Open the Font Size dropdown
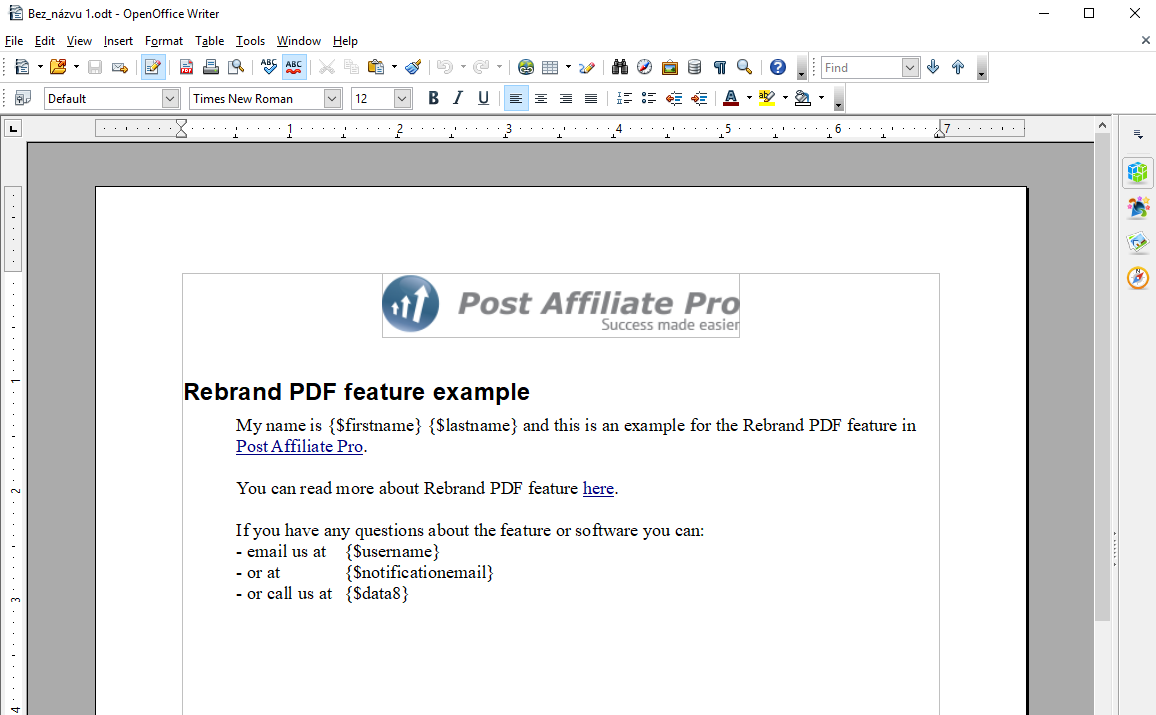Screen dimensions: 1156x715 [x=402, y=98]
